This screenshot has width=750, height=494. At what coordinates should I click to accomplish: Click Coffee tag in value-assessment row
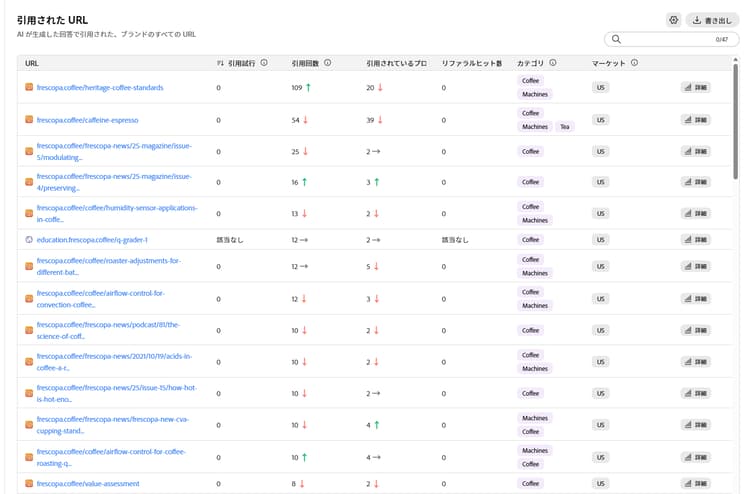(530, 483)
